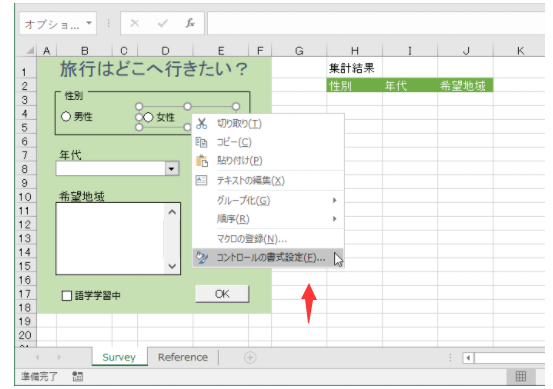Viewport: 553px width, 389px height.
Task: Click the 希望地域 list box scroll down arrow
Action: (172, 266)
